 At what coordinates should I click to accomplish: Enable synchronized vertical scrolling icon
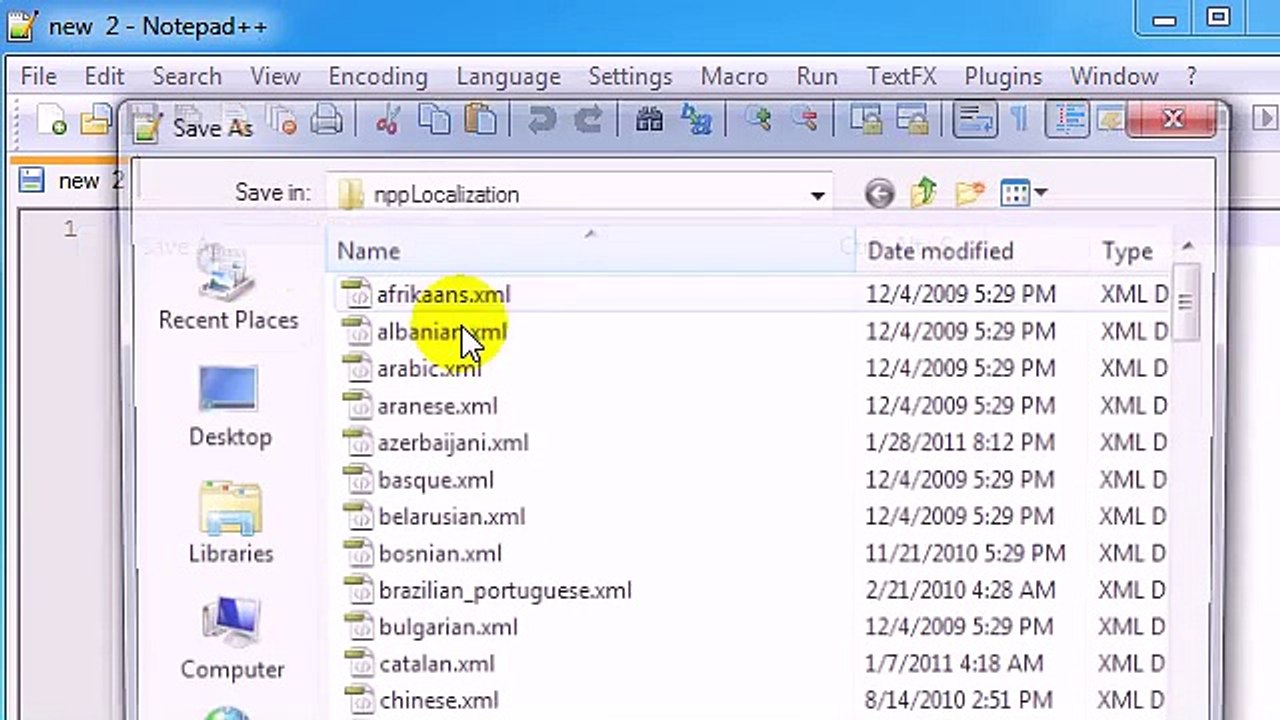pos(864,121)
